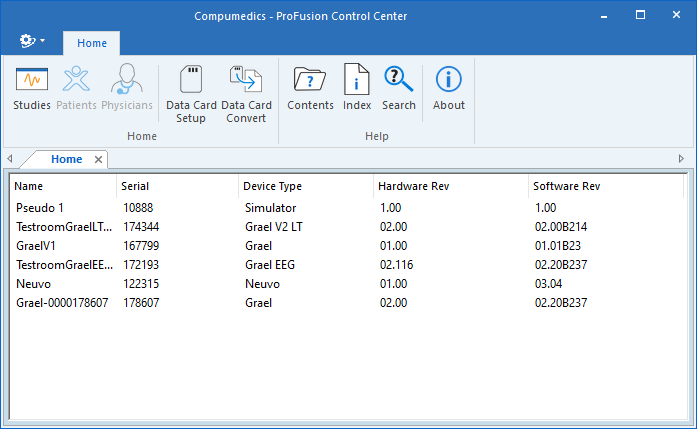Viewport: 697px width, 429px height.
Task: Click software rev 01.01B23
Action: point(557,246)
